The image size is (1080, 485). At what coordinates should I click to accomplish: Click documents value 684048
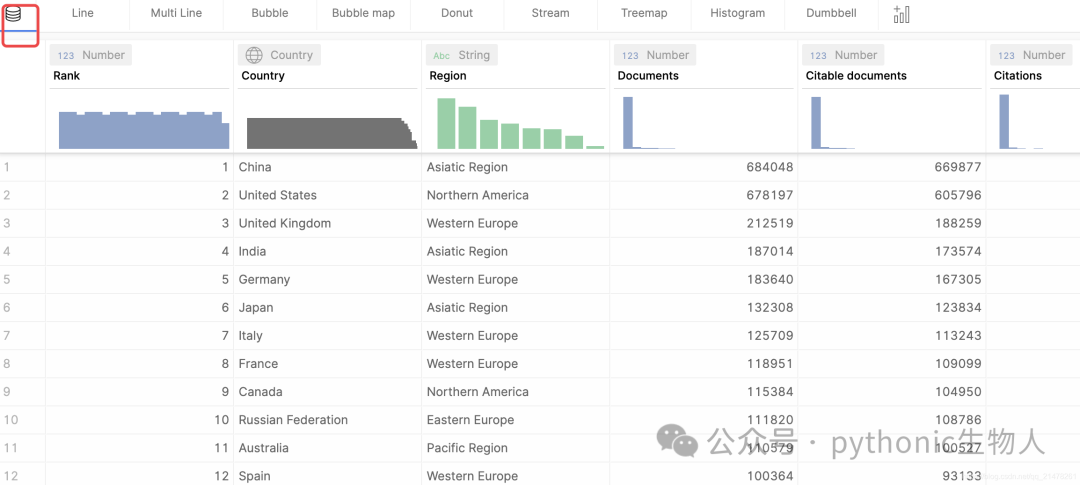point(769,167)
